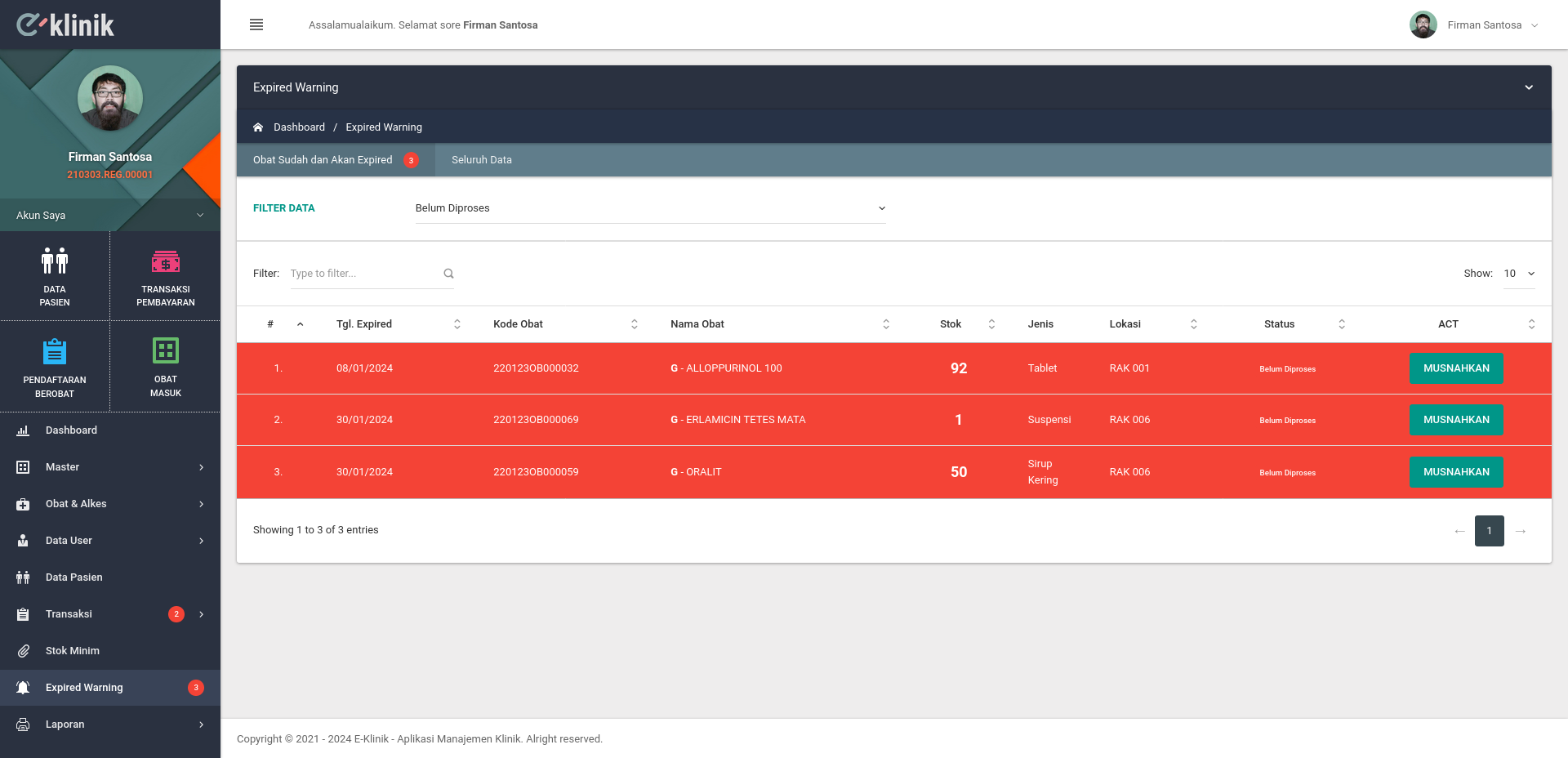Screen dimensions: 1568x758
Task: Focus the Type to filter input field
Action: (x=364, y=274)
